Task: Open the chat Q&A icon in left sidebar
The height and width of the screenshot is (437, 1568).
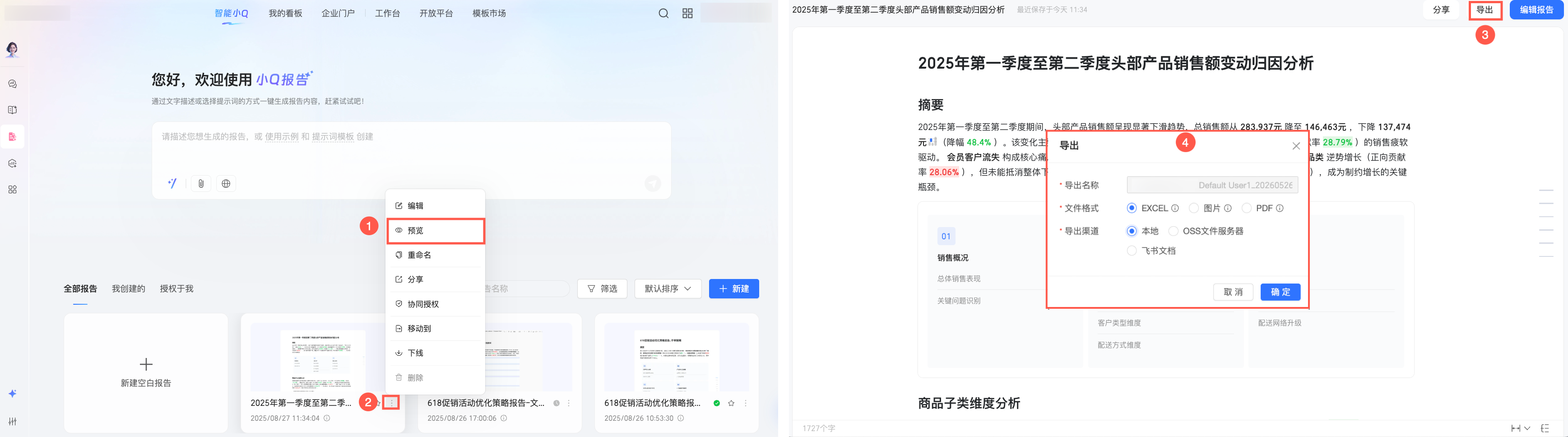Action: click(12, 84)
